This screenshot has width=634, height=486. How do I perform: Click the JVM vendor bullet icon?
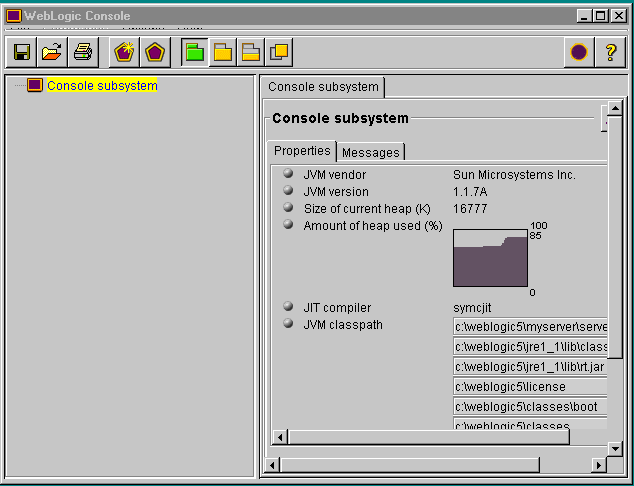288,173
